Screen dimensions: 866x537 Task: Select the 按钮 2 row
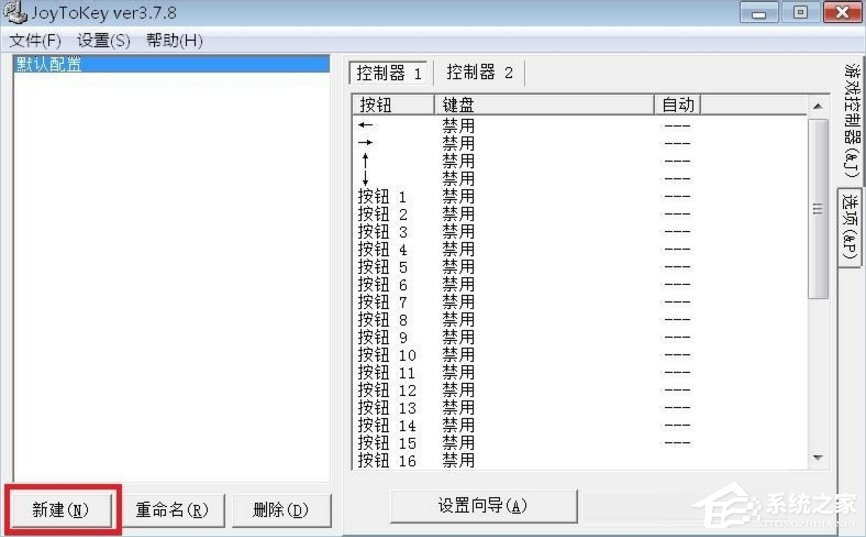[580, 214]
